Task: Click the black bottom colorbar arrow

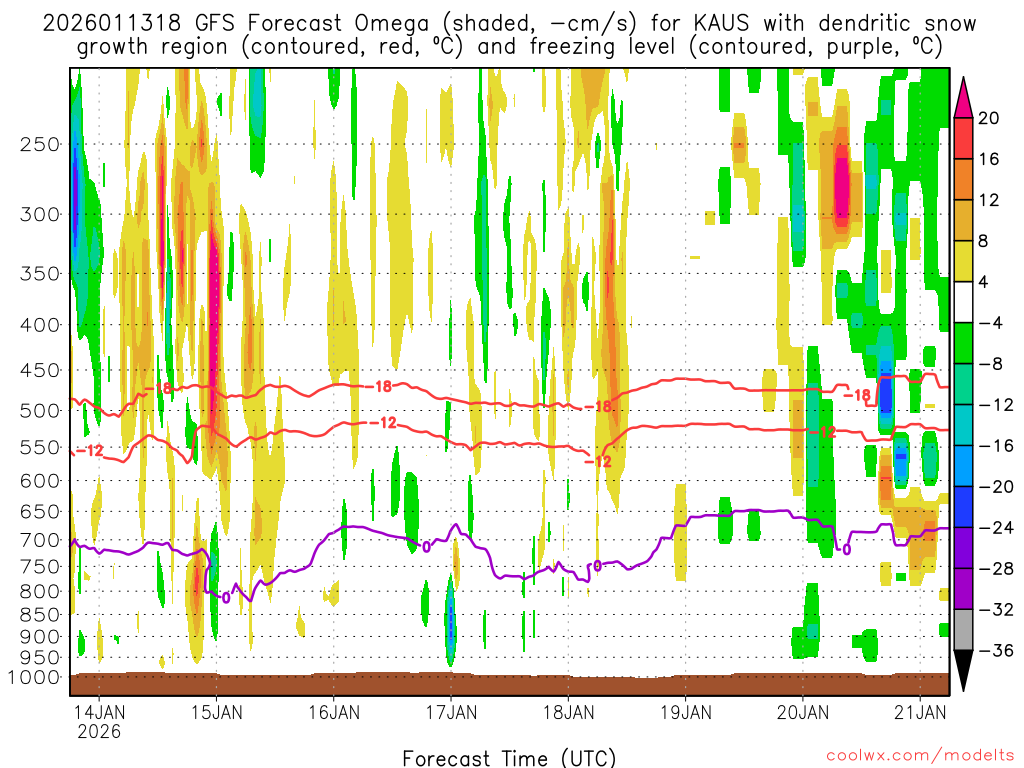Action: coord(963,671)
